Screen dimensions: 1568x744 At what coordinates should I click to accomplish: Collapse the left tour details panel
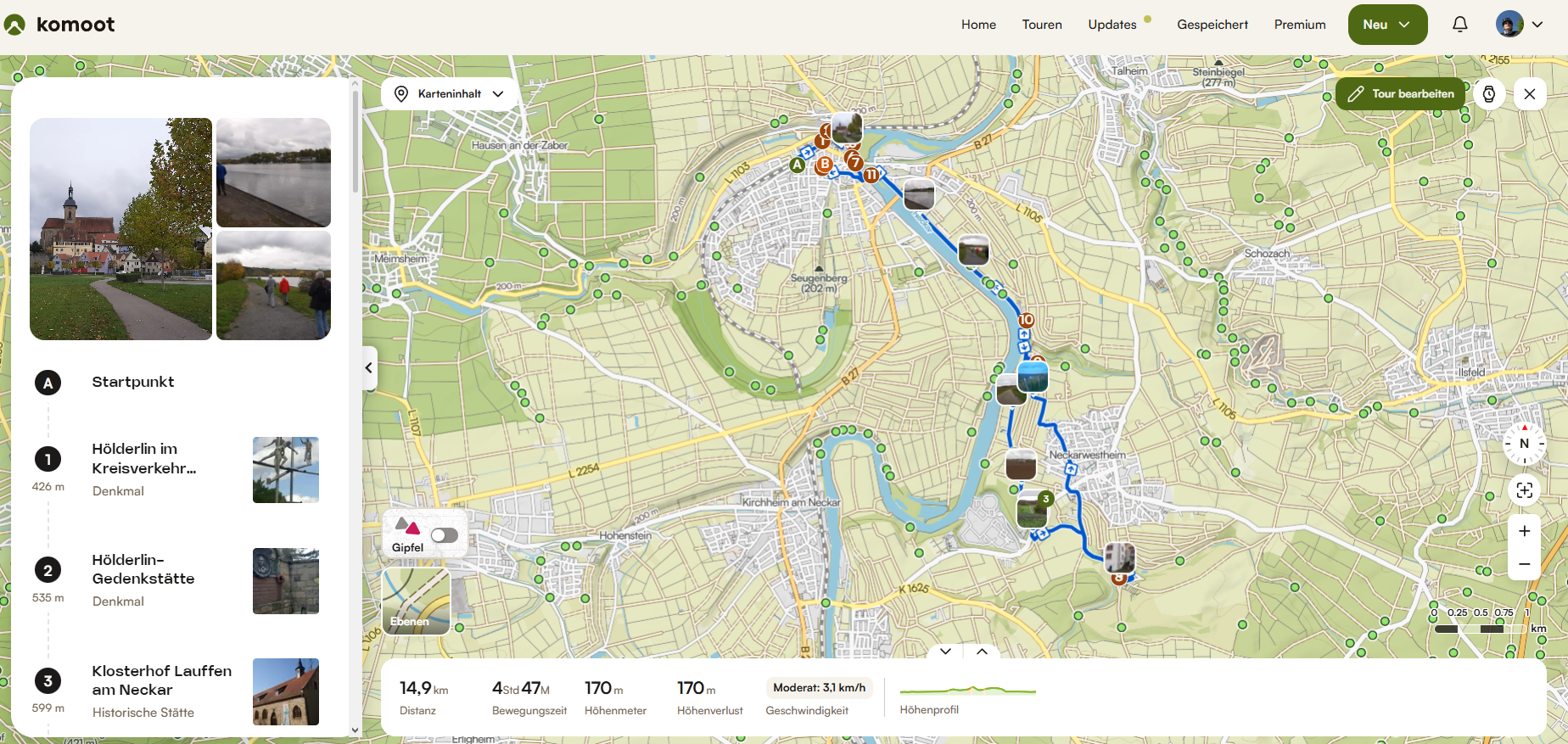pos(369,368)
